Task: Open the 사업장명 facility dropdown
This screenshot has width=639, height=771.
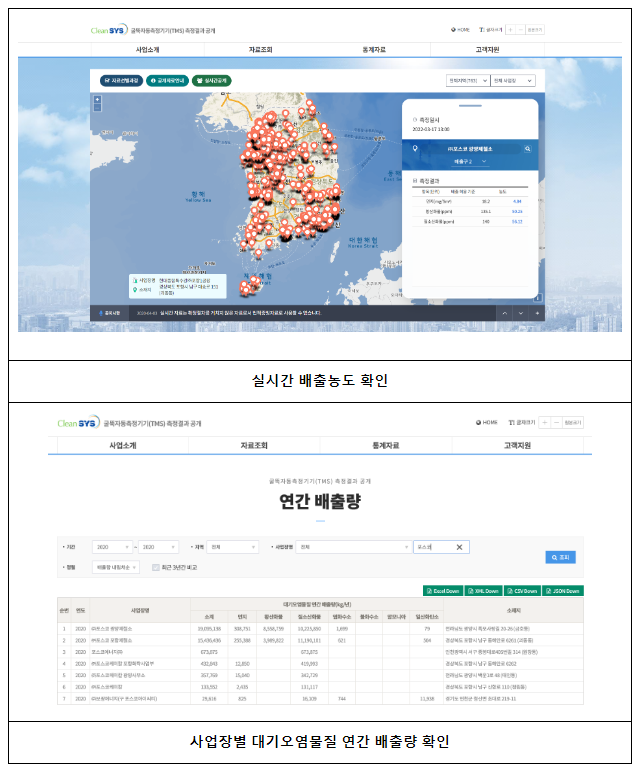Action: 353,547
